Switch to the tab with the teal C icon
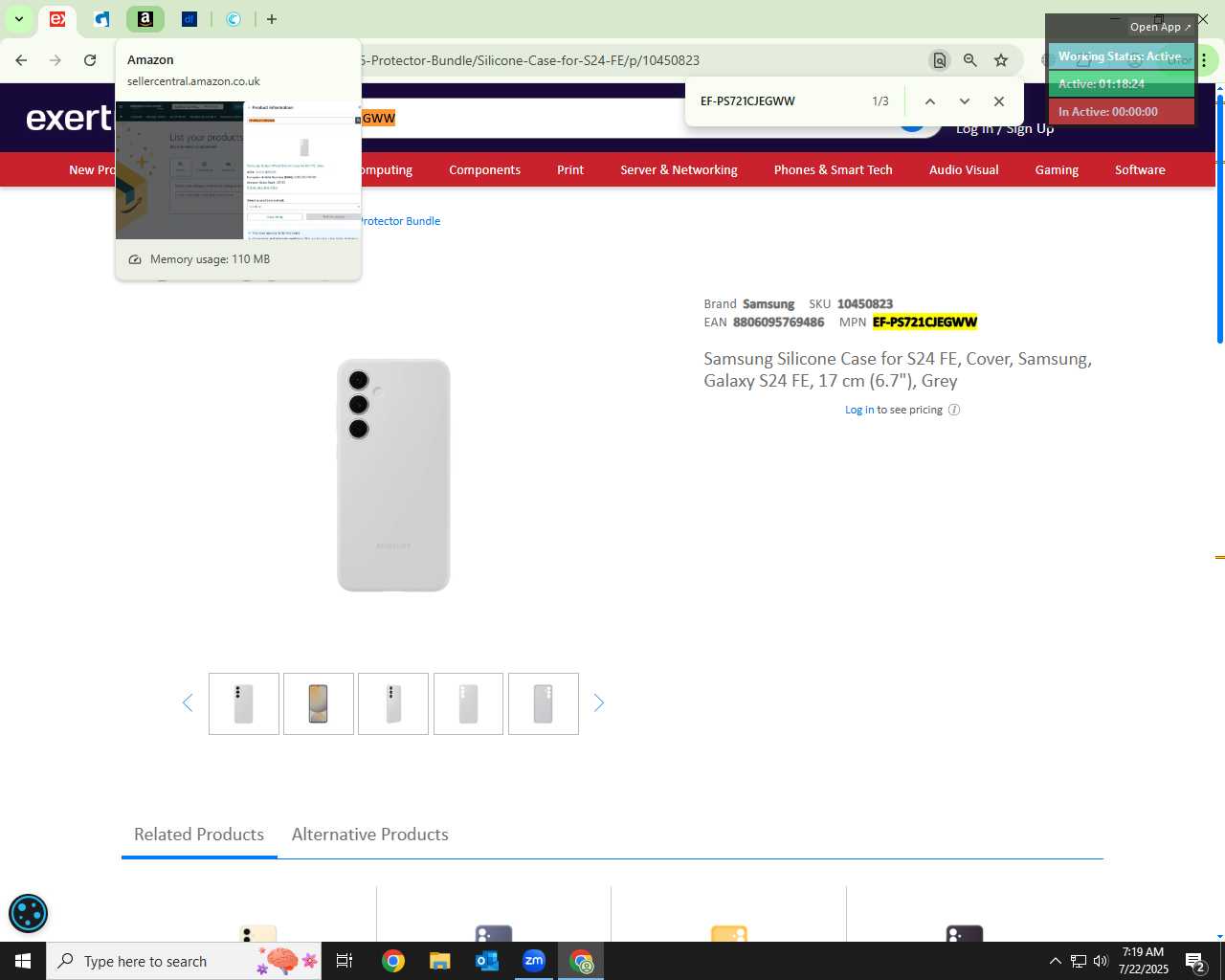 [234, 19]
